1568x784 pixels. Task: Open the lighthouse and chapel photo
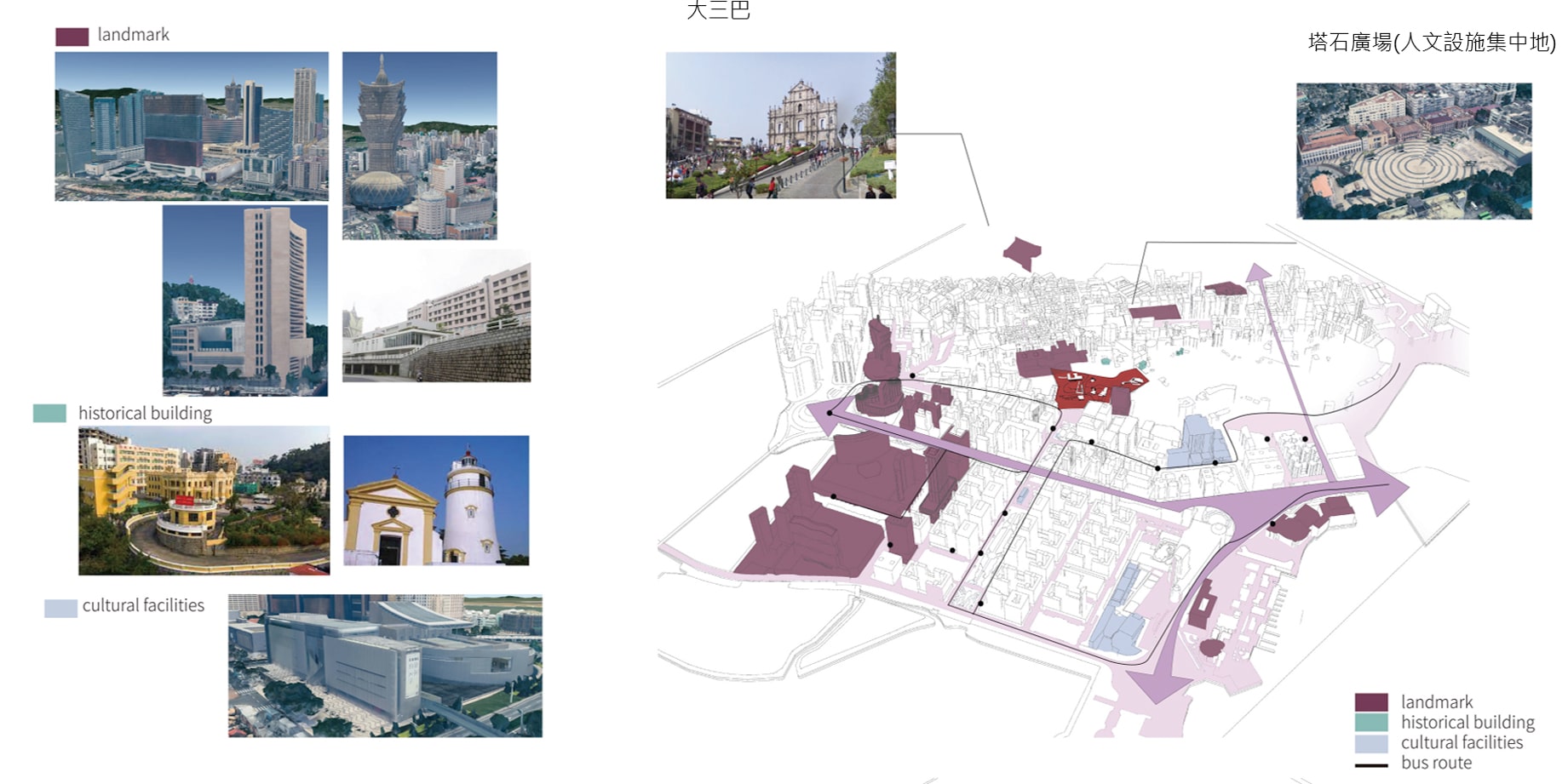tap(436, 501)
